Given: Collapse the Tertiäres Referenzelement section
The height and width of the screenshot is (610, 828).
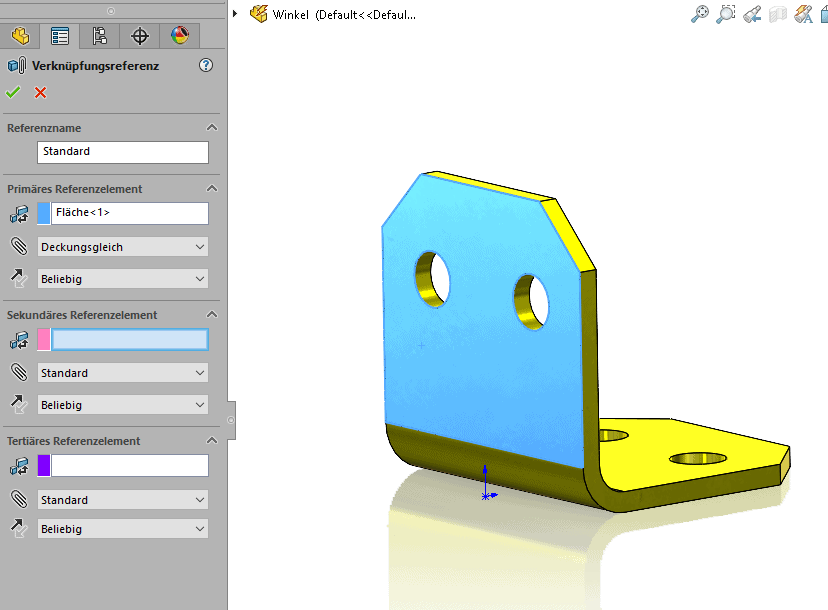Looking at the screenshot, I should coord(212,440).
